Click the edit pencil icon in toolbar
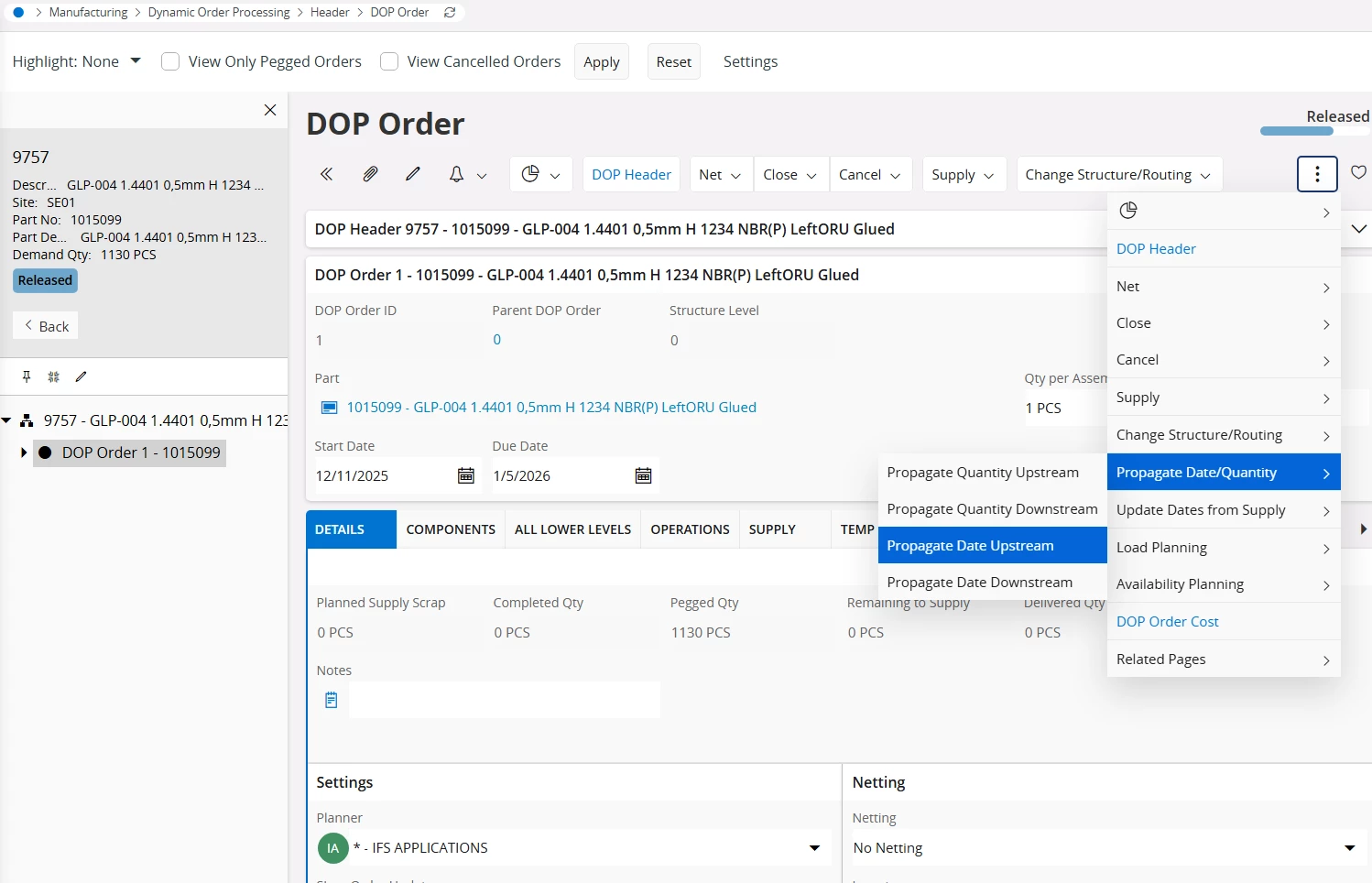The height and width of the screenshot is (883, 1372). (413, 174)
